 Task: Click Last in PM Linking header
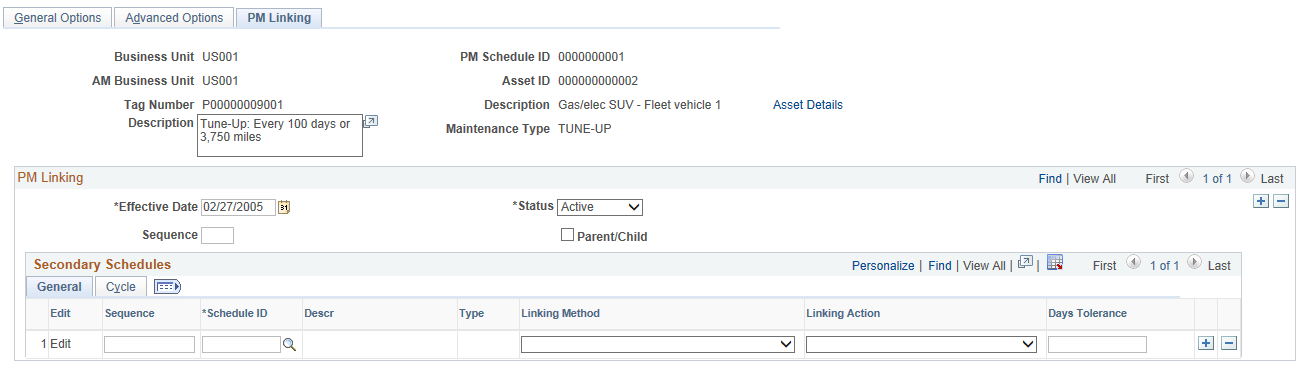tap(1272, 179)
